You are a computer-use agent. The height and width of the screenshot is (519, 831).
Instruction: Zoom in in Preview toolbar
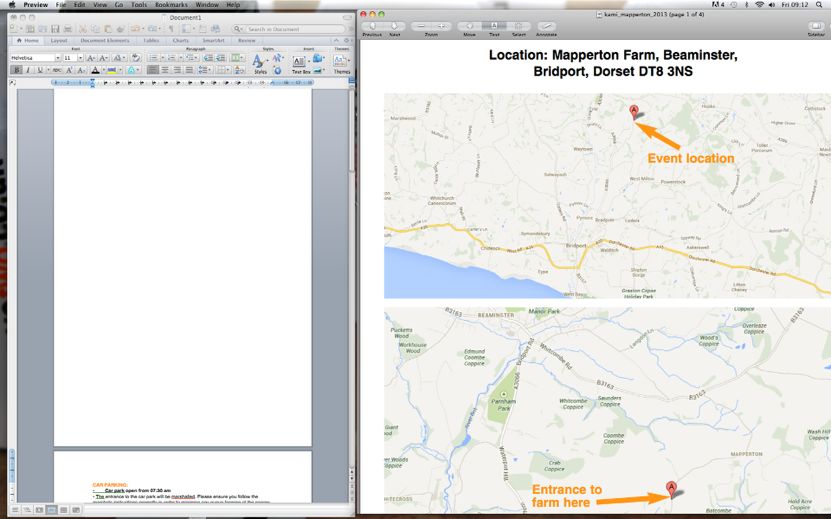tap(441, 26)
